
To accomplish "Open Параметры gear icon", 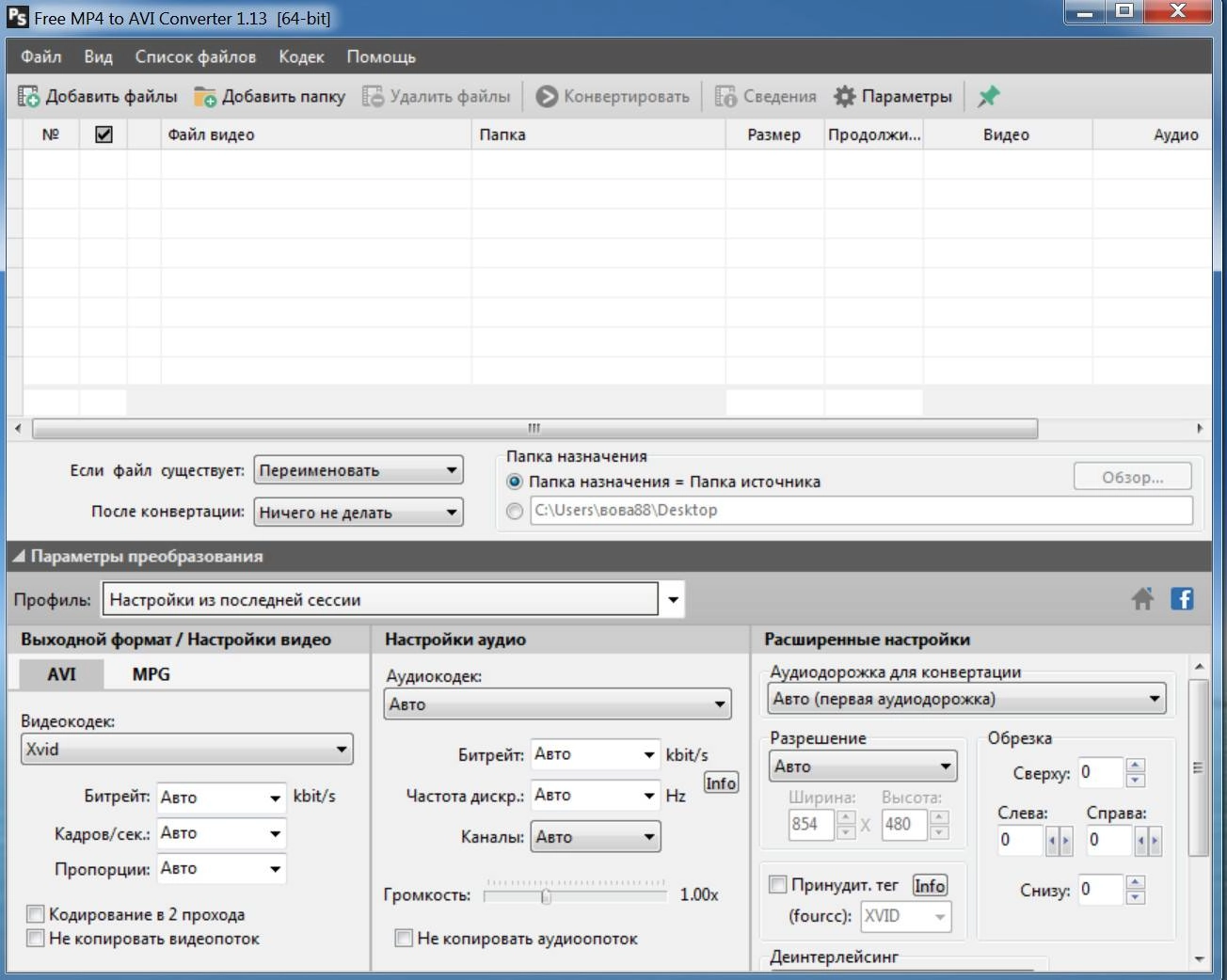I will (844, 96).
